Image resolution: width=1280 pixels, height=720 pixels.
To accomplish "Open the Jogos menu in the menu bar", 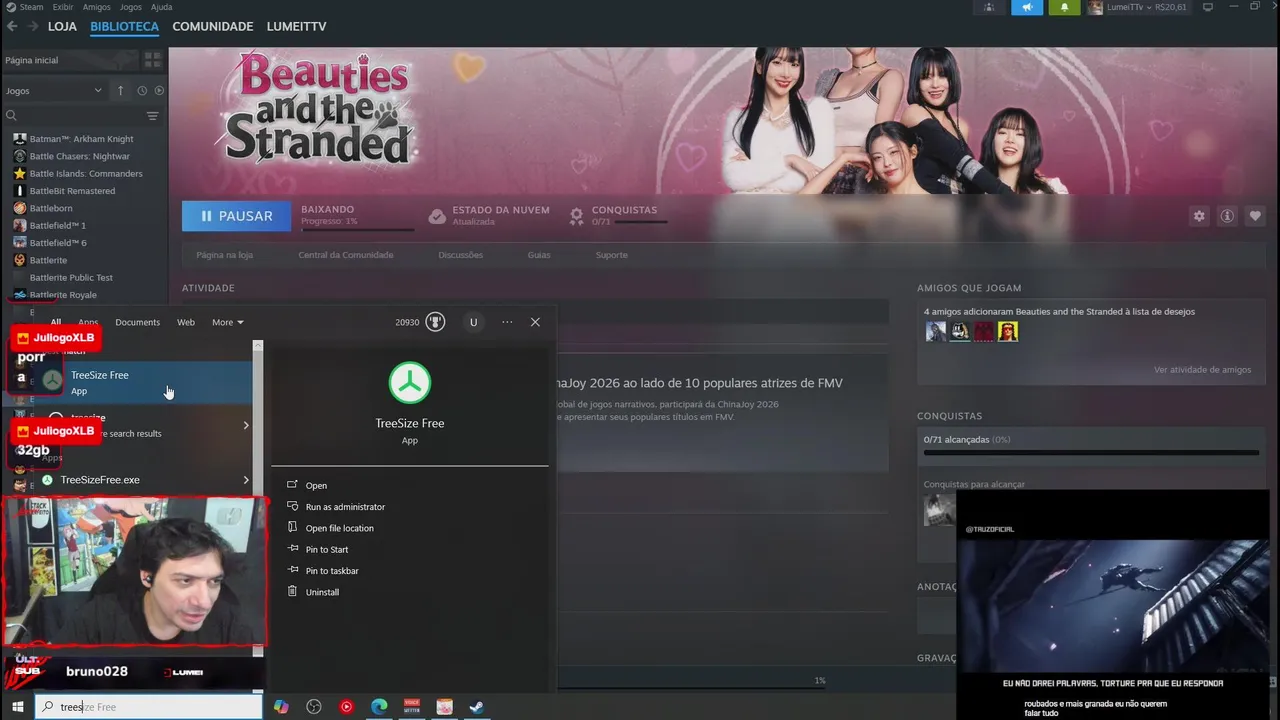I will tap(131, 7).
